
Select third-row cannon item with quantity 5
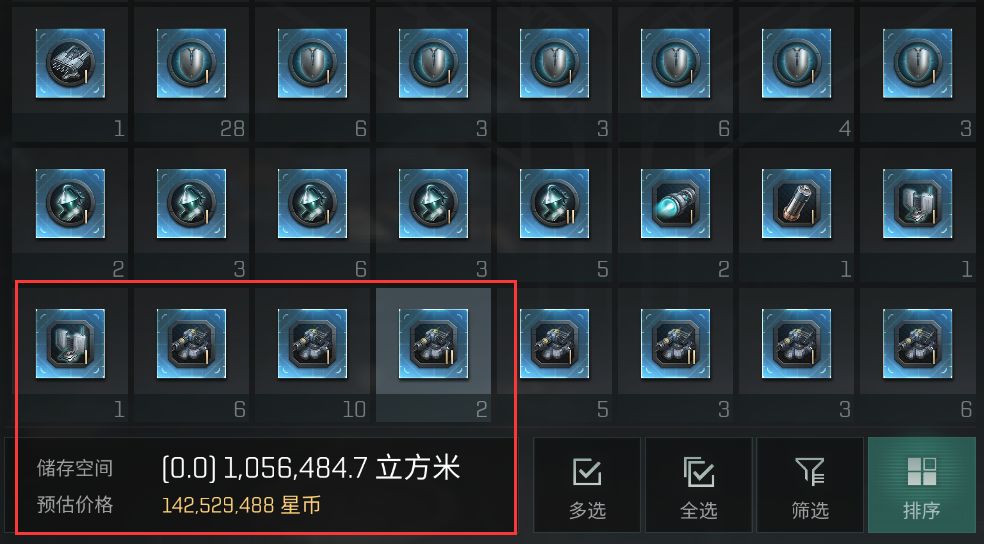tap(555, 355)
